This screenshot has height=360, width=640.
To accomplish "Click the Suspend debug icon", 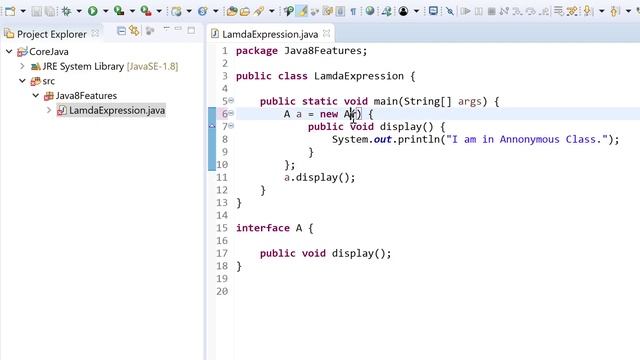I will (478, 11).
